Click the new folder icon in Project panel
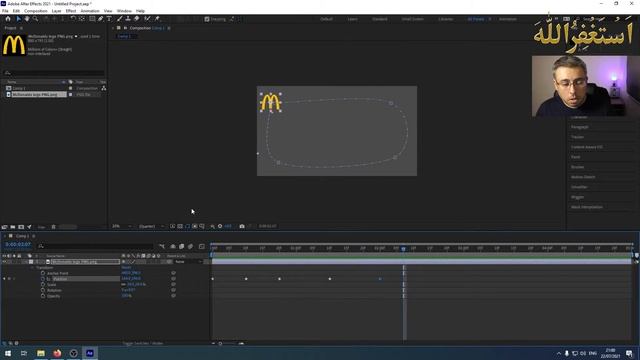Image resolution: width=640 pixels, height=360 pixels. pyautogui.click(x=13, y=227)
